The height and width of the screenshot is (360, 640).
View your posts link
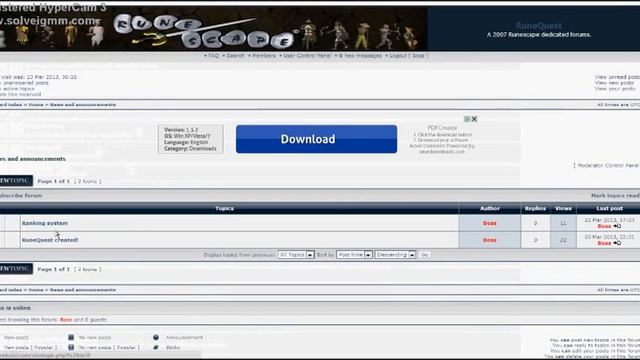pos(615,89)
